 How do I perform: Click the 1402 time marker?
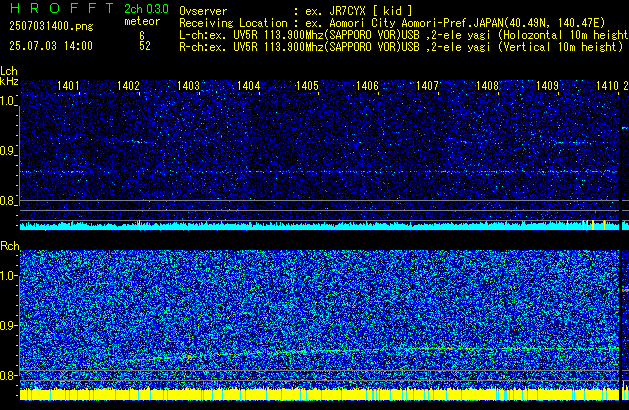click(x=128, y=86)
